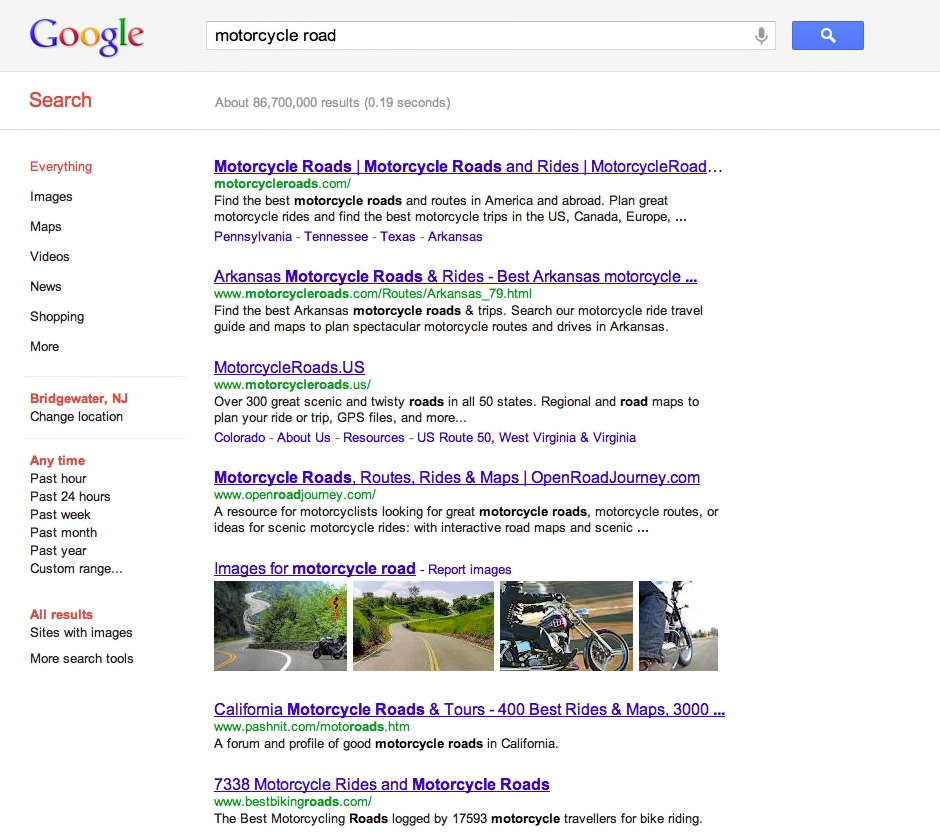Open the MotorcycleRoads.US search result
This screenshot has width=940, height=839.
pos(289,367)
